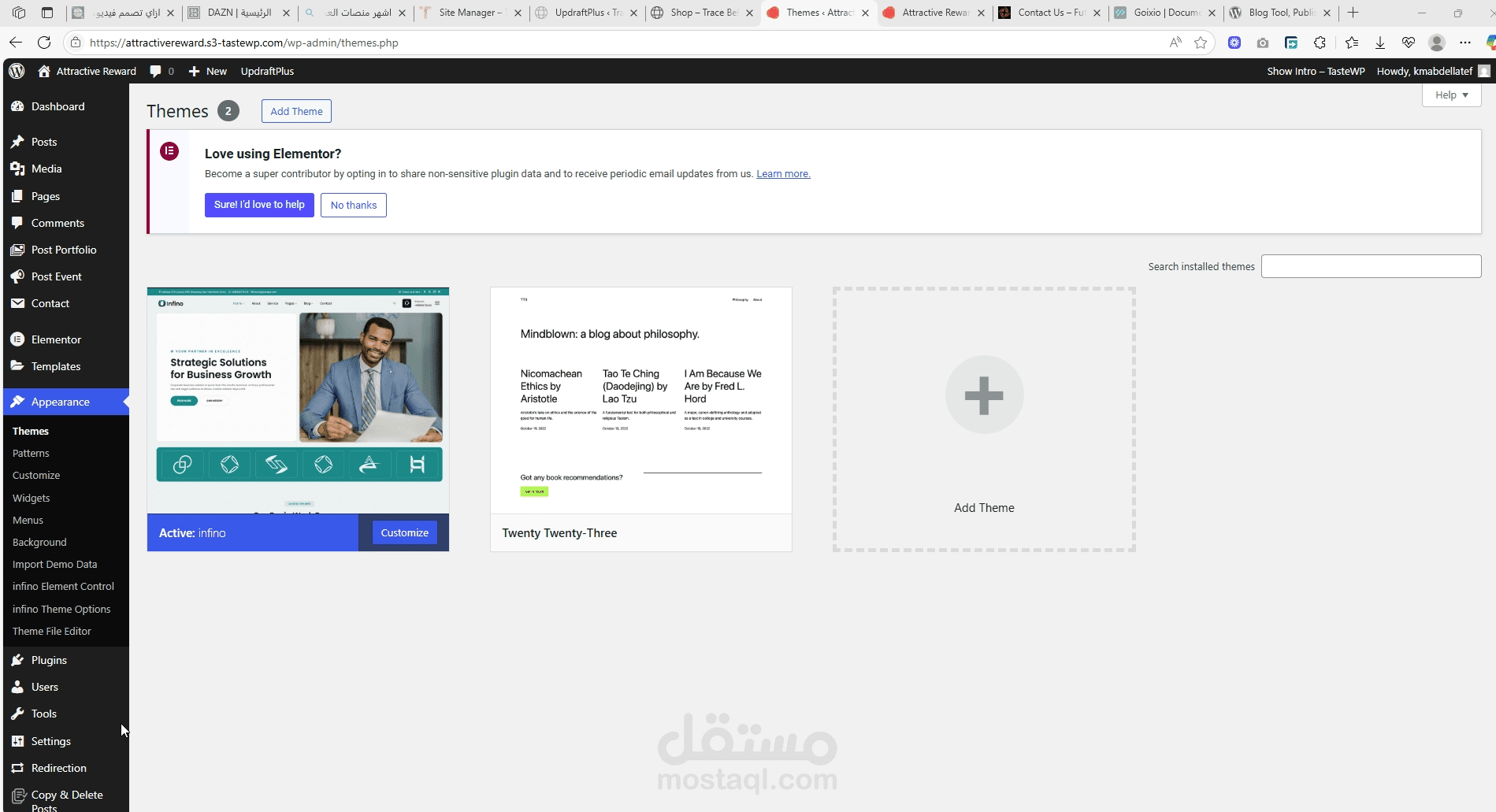1496x812 pixels.
Task: Expand the Help dropdown
Action: [x=1451, y=95]
